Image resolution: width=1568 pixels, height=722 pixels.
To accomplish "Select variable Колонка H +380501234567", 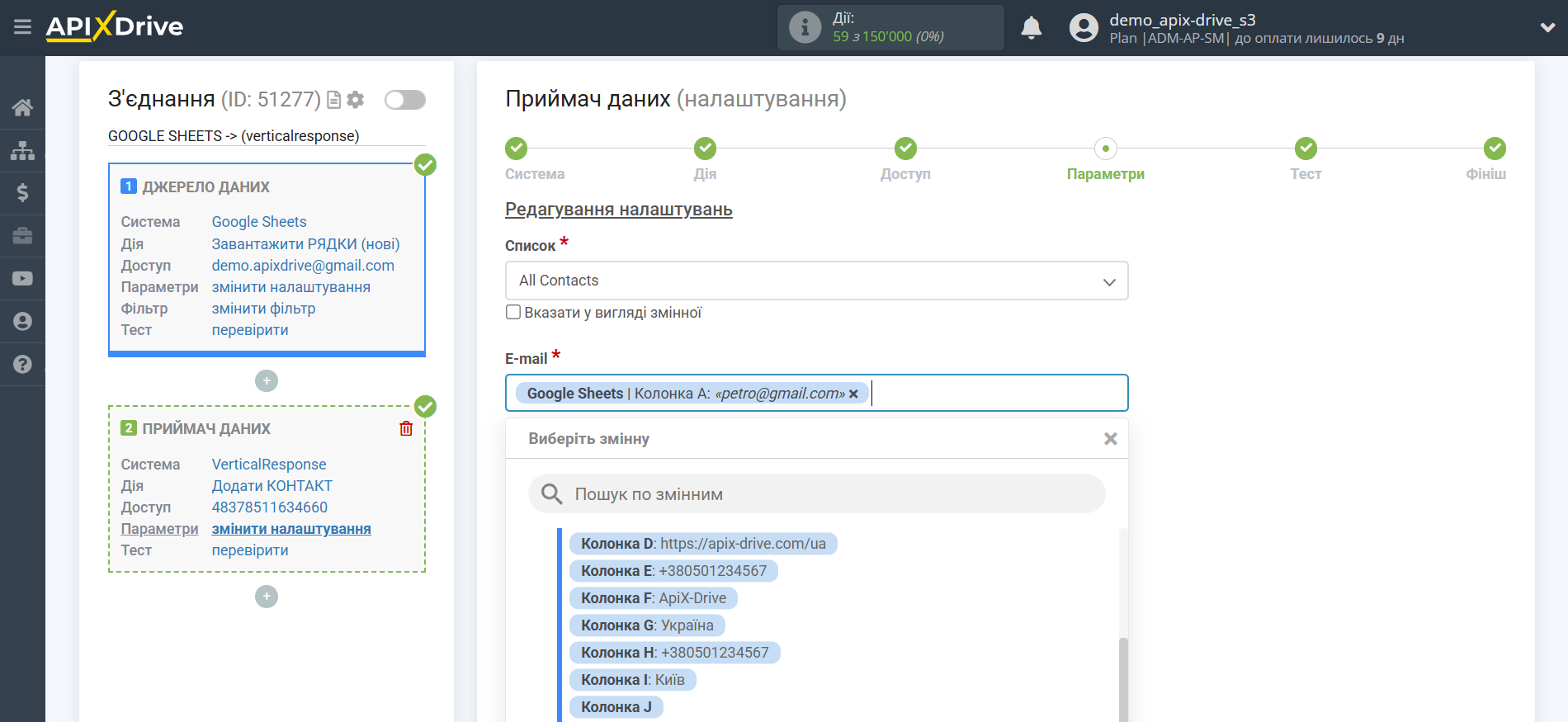I will click(x=675, y=653).
